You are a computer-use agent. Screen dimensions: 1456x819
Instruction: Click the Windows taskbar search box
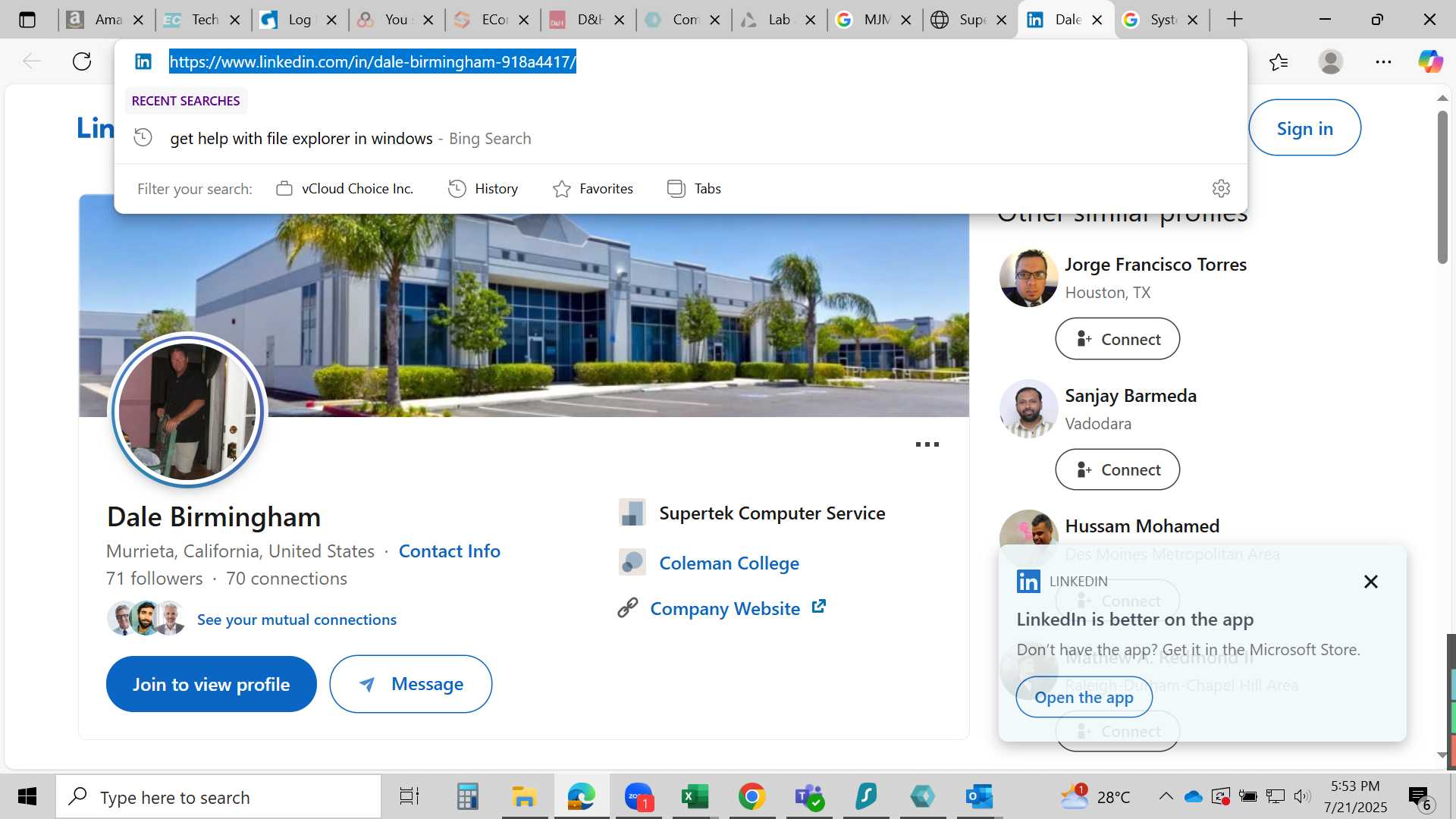(218, 797)
